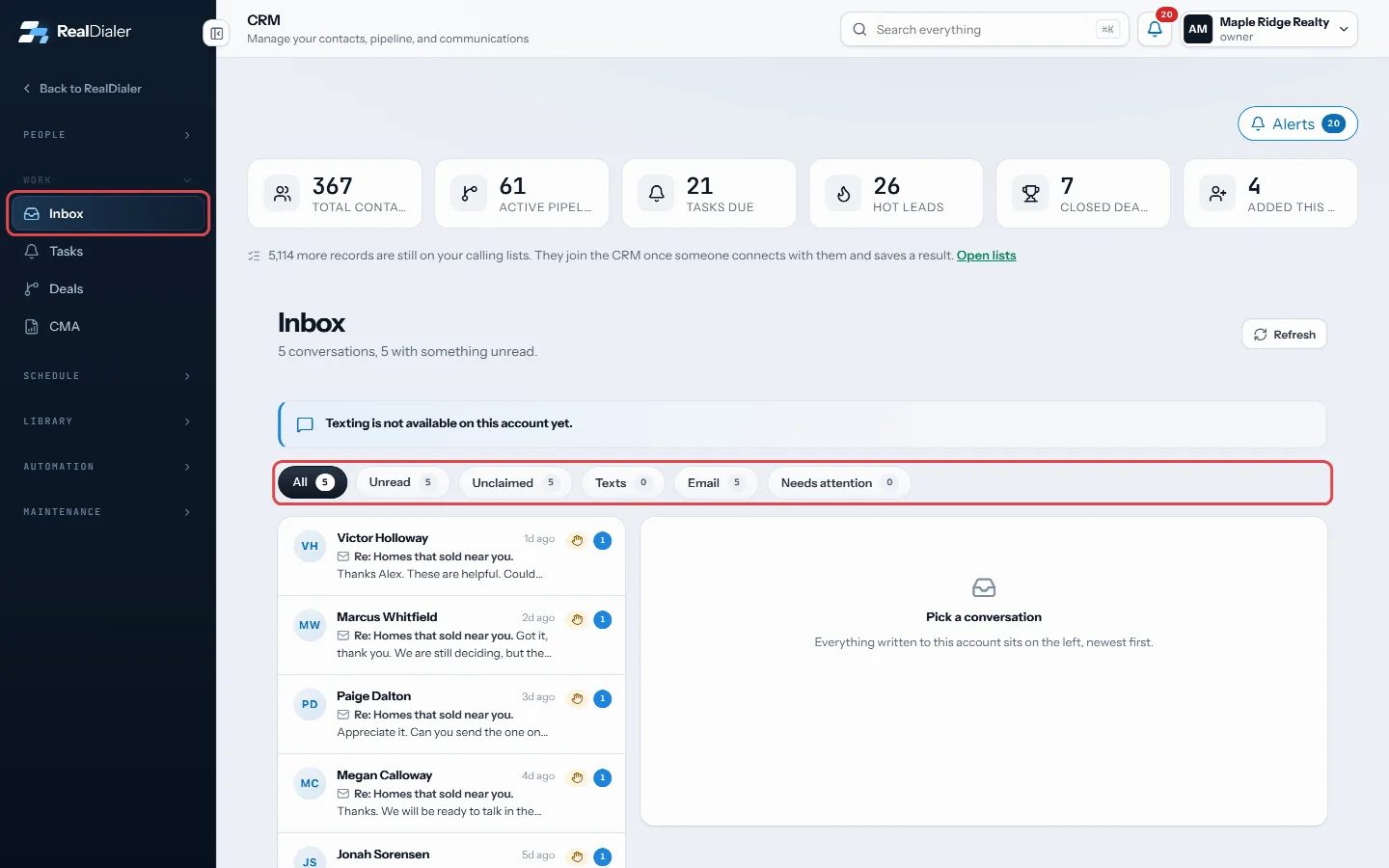Open Paige Dalton's conversation
The width and height of the screenshot is (1389, 868).
pyautogui.click(x=451, y=715)
